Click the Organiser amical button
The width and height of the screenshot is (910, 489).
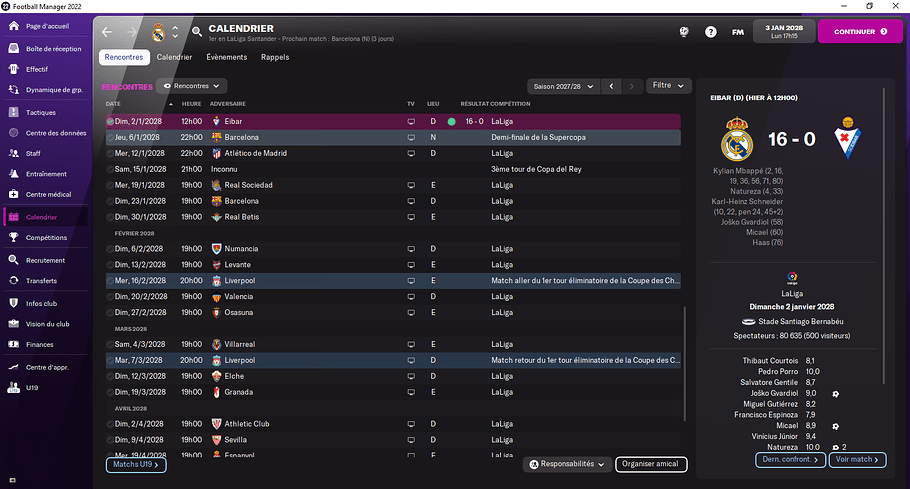[650, 464]
